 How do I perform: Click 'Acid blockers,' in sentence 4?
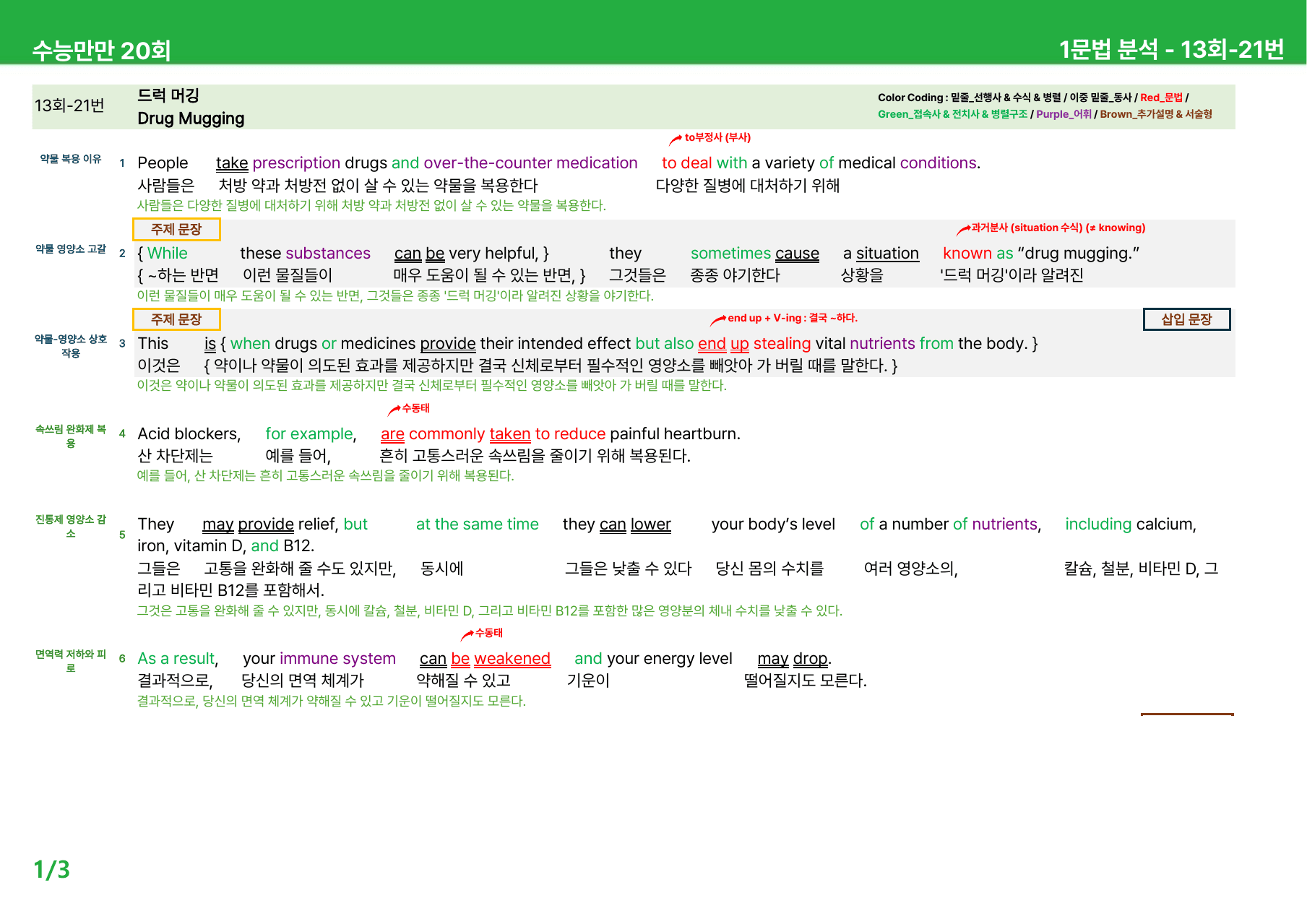189,434
